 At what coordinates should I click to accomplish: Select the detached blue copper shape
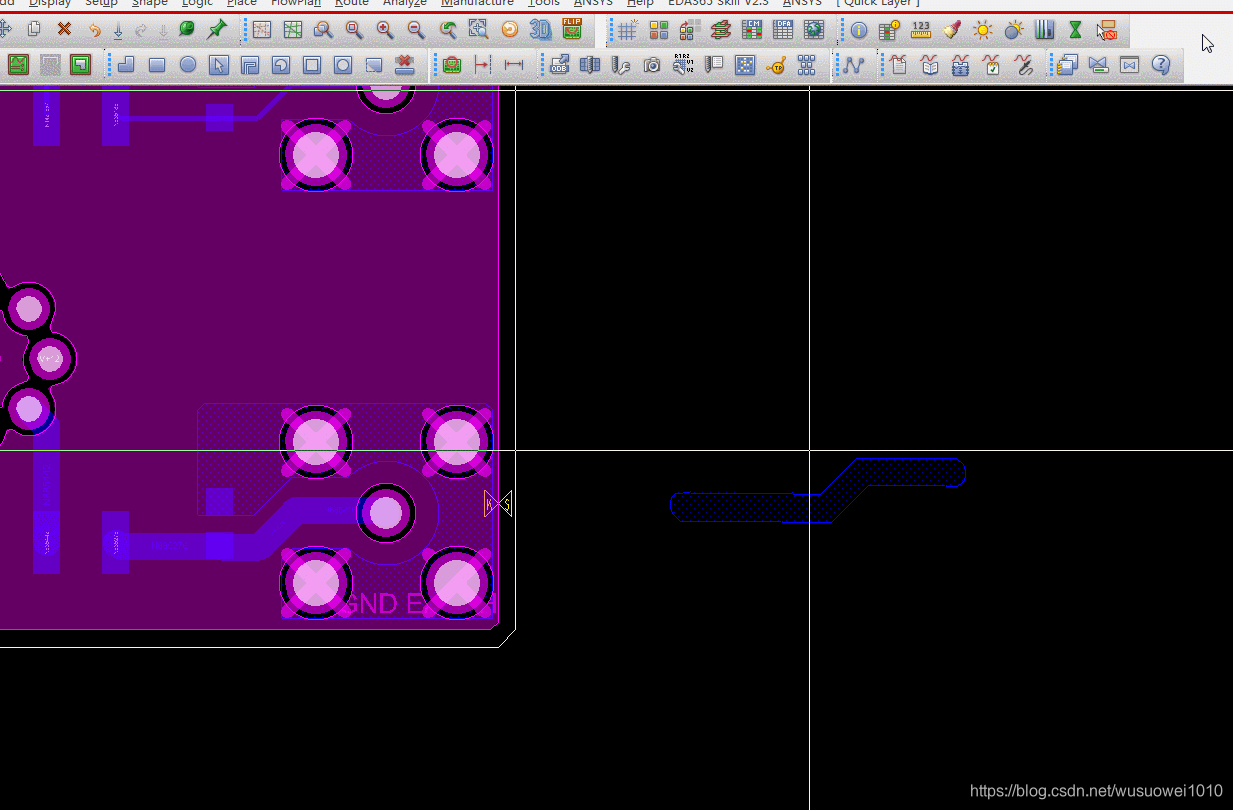[x=818, y=490]
